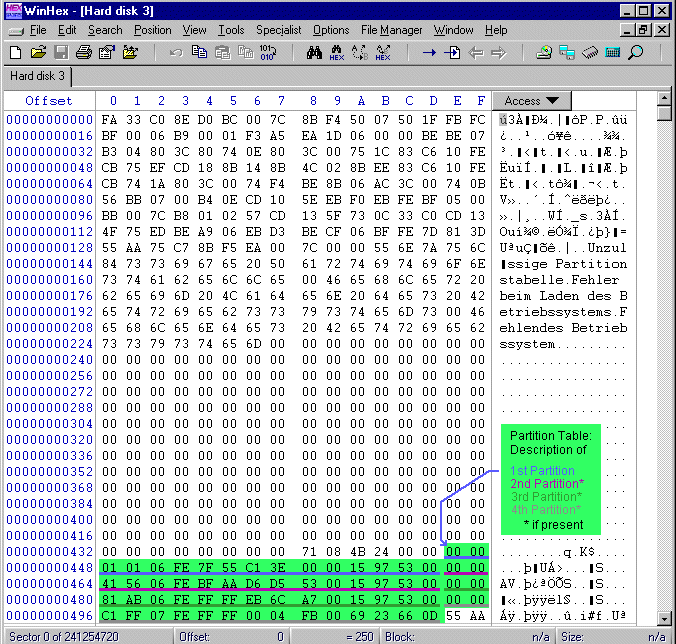This screenshot has height=644, width=676.
Task: Open the RAM editor chip icon
Action: 590,52
